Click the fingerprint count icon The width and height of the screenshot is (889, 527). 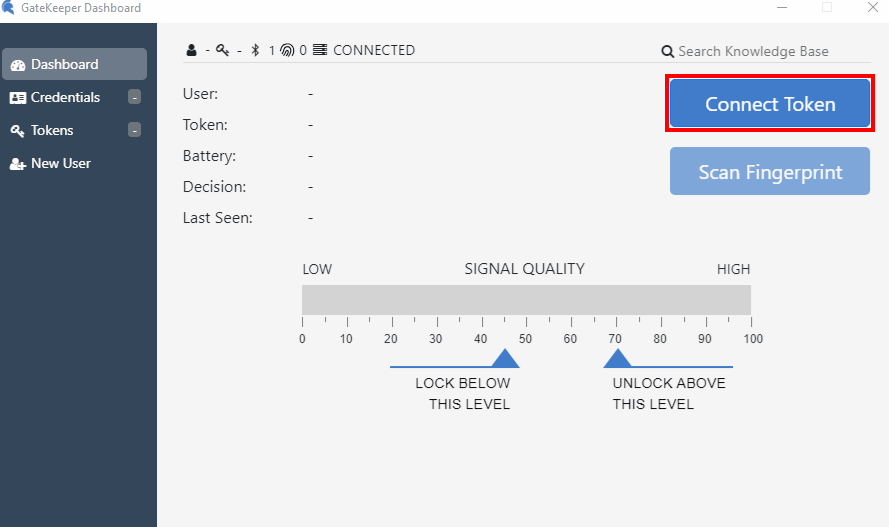[x=287, y=51]
